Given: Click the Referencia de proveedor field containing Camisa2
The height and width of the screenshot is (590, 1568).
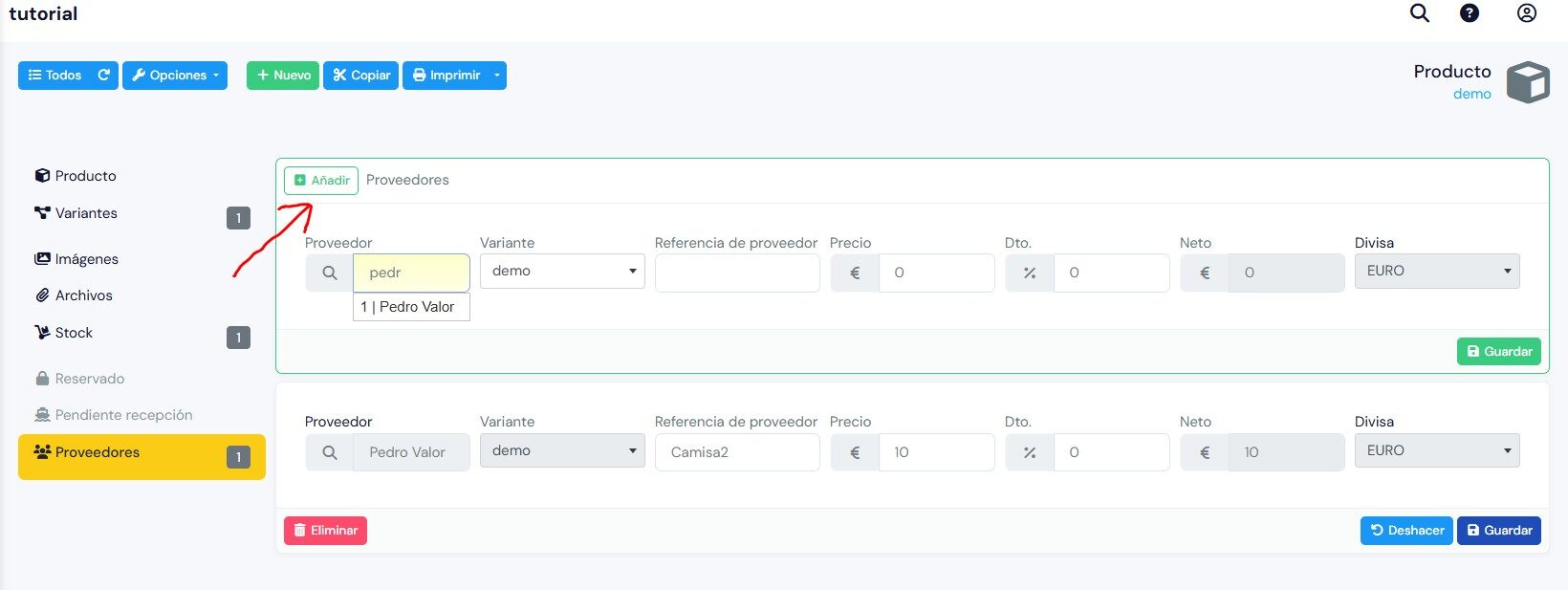Looking at the screenshot, I should pos(737,452).
